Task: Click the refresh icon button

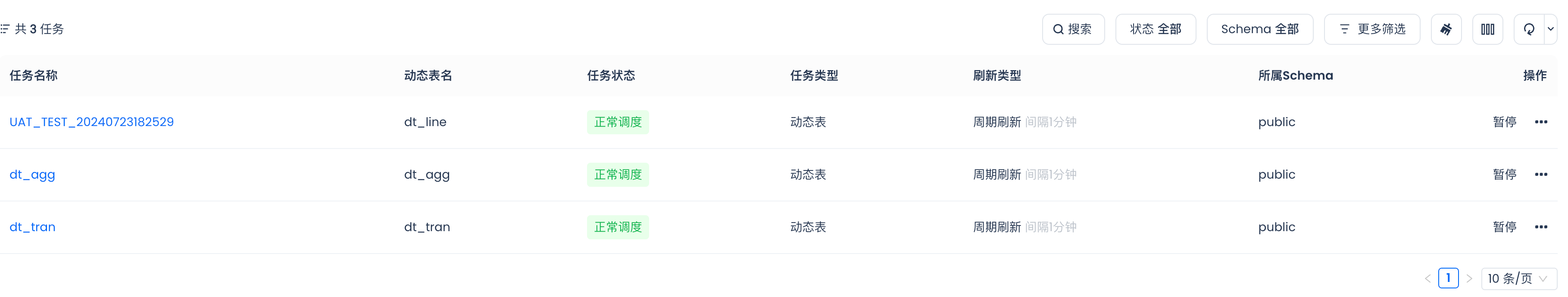Action: 1528,29
